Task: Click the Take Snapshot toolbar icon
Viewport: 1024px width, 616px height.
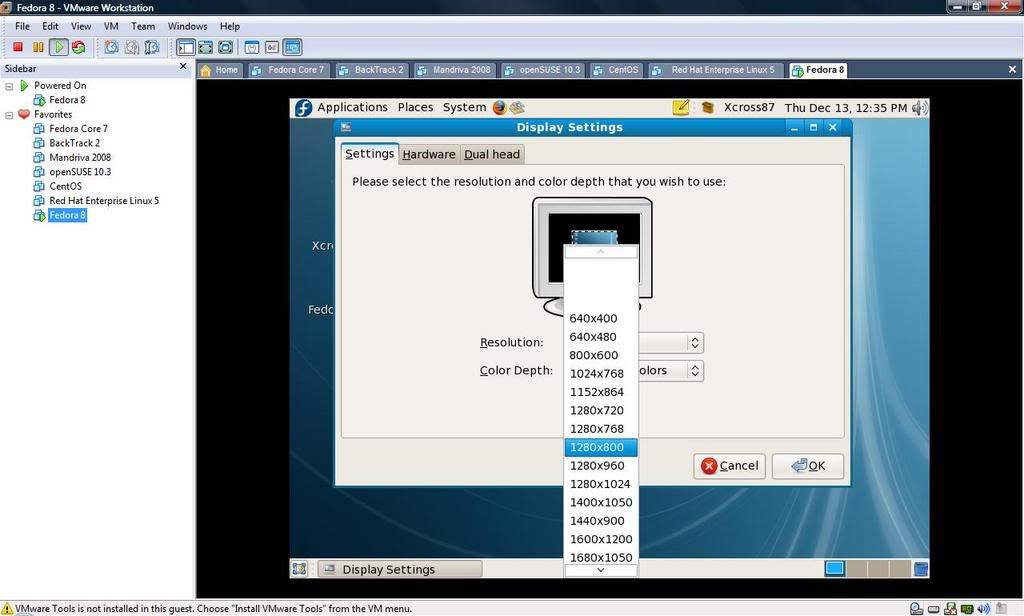Action: pyautogui.click(x=112, y=47)
